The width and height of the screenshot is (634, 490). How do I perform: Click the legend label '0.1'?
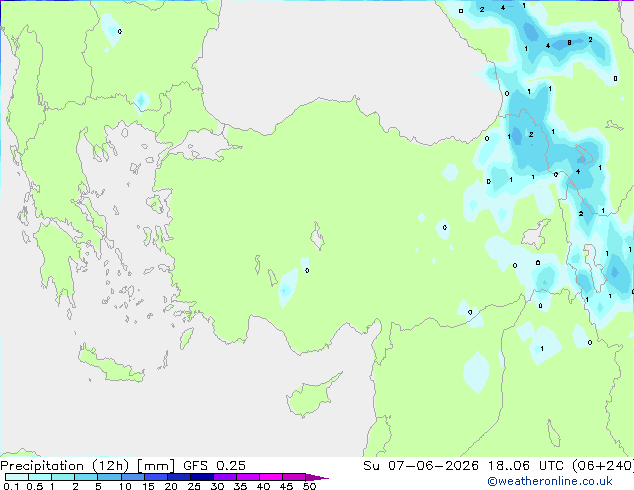[11, 486]
